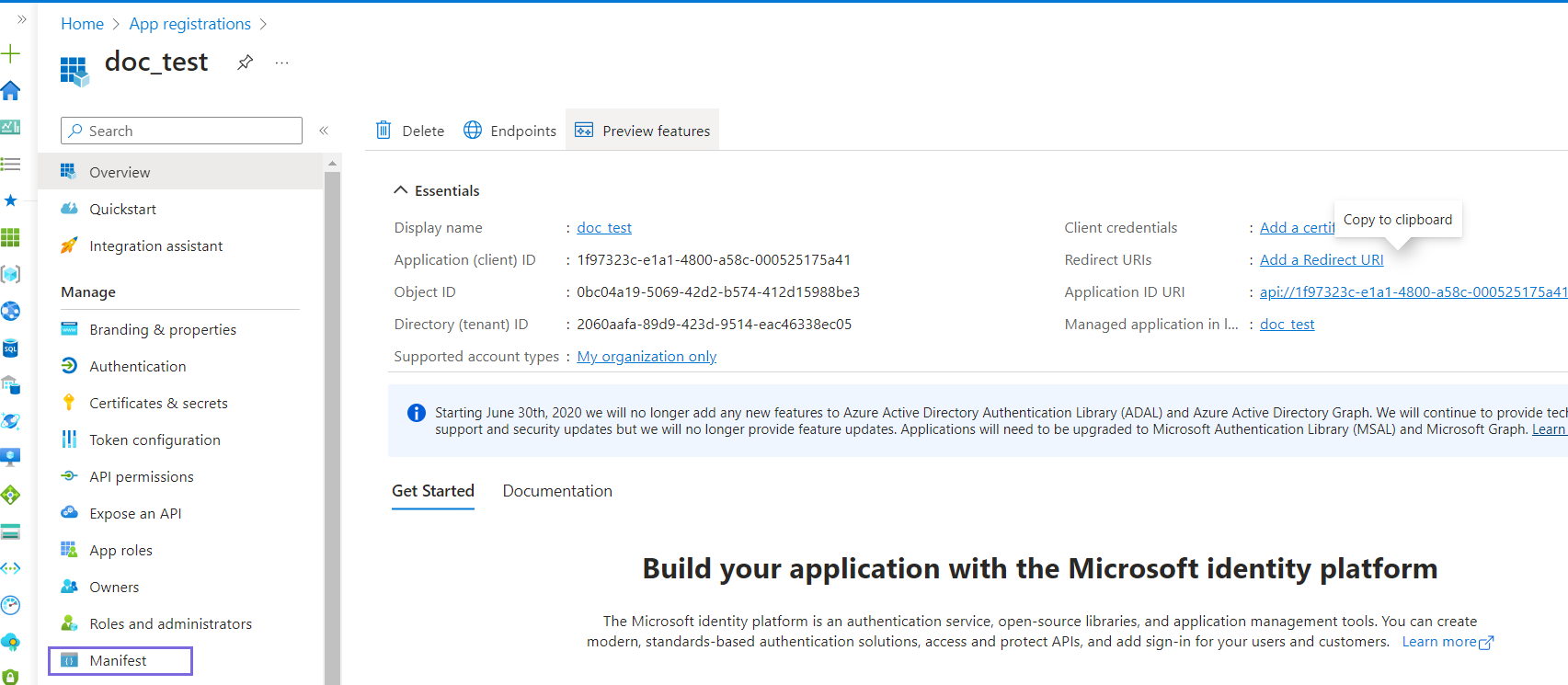Open the Manifest menu item
This screenshot has height=685, width=1568.
(x=120, y=660)
